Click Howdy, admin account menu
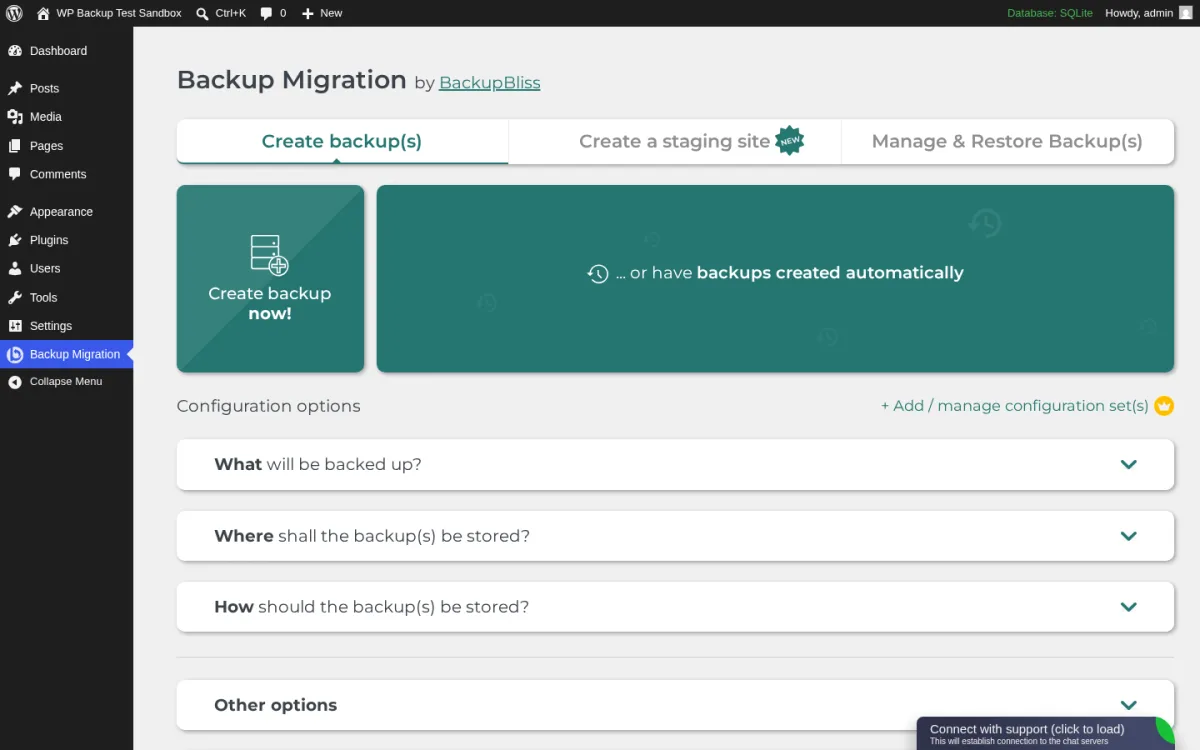 pos(1148,13)
